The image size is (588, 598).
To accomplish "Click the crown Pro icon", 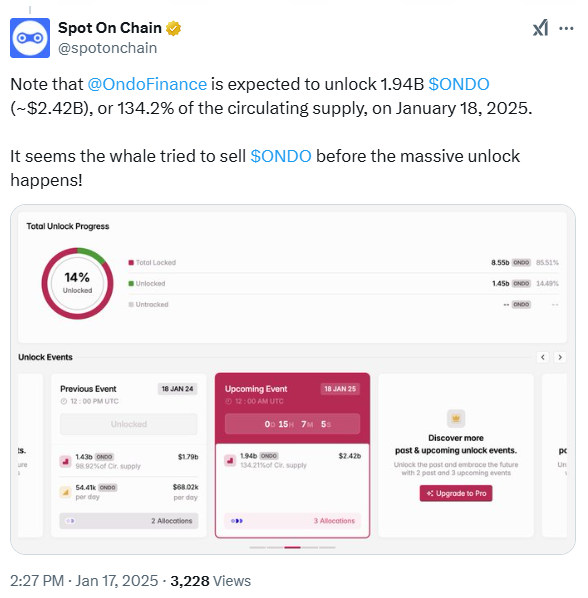I will [456, 419].
